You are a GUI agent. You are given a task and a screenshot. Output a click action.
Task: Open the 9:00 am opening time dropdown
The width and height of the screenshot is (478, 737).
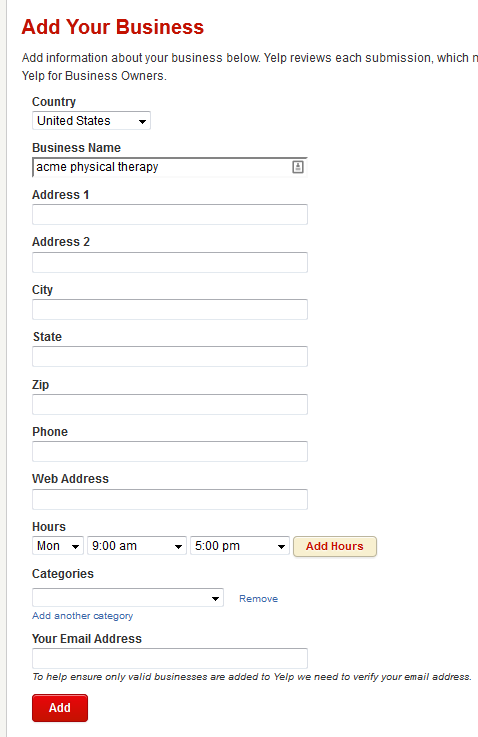(x=137, y=546)
